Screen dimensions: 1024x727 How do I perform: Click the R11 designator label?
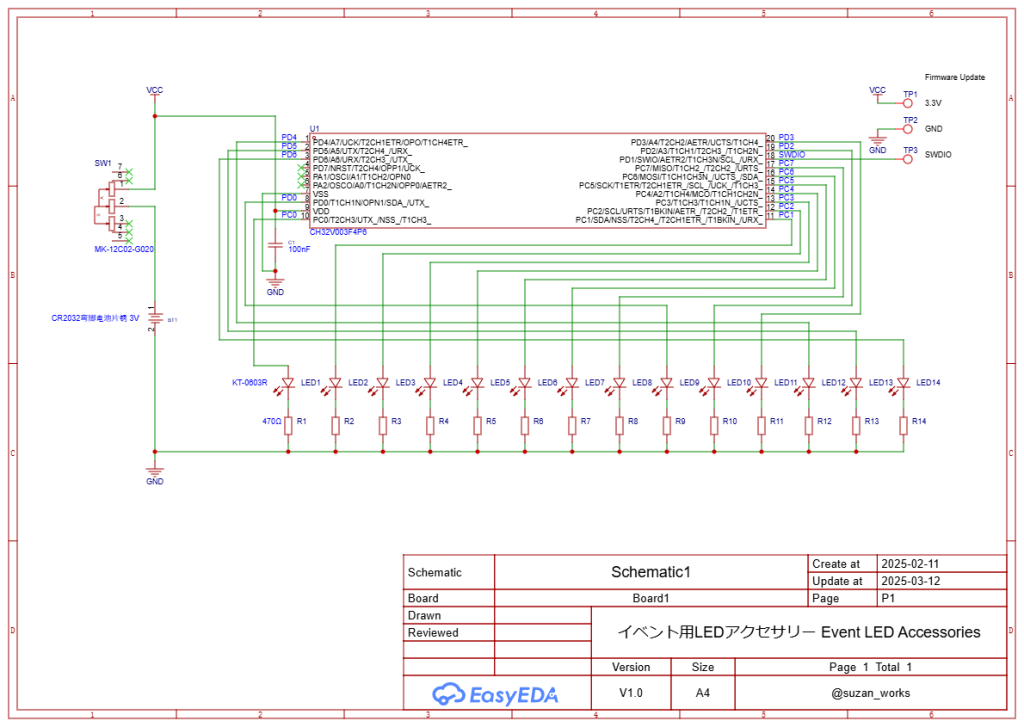click(x=776, y=421)
